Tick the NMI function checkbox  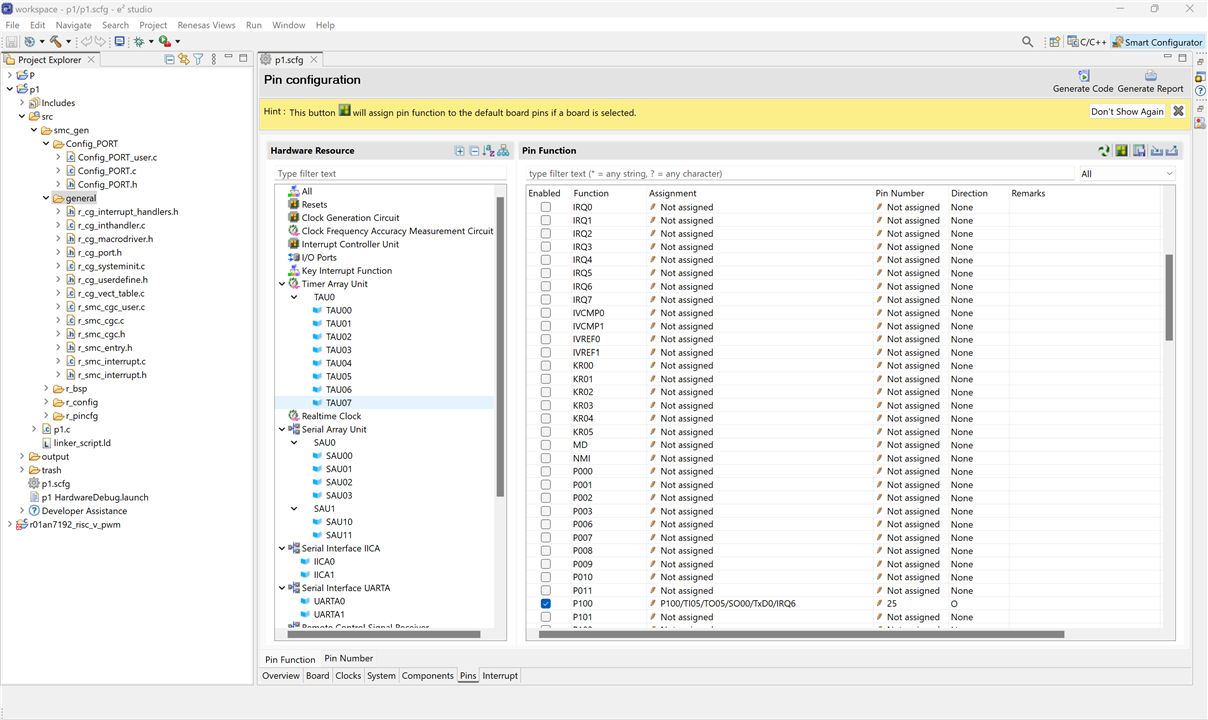[545, 459]
